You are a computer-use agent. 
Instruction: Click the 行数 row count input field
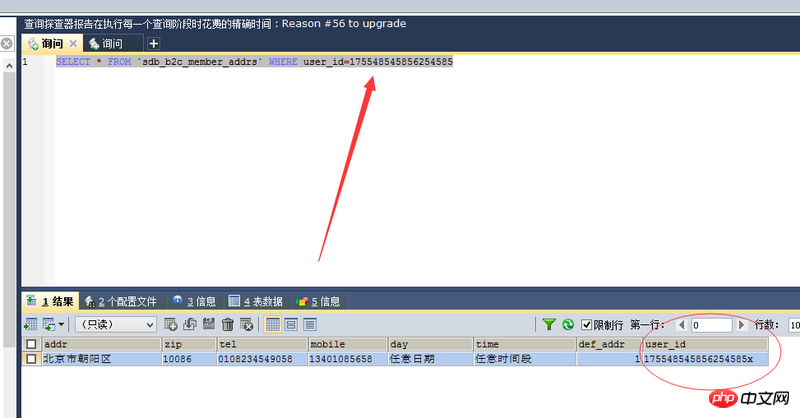tap(794, 325)
